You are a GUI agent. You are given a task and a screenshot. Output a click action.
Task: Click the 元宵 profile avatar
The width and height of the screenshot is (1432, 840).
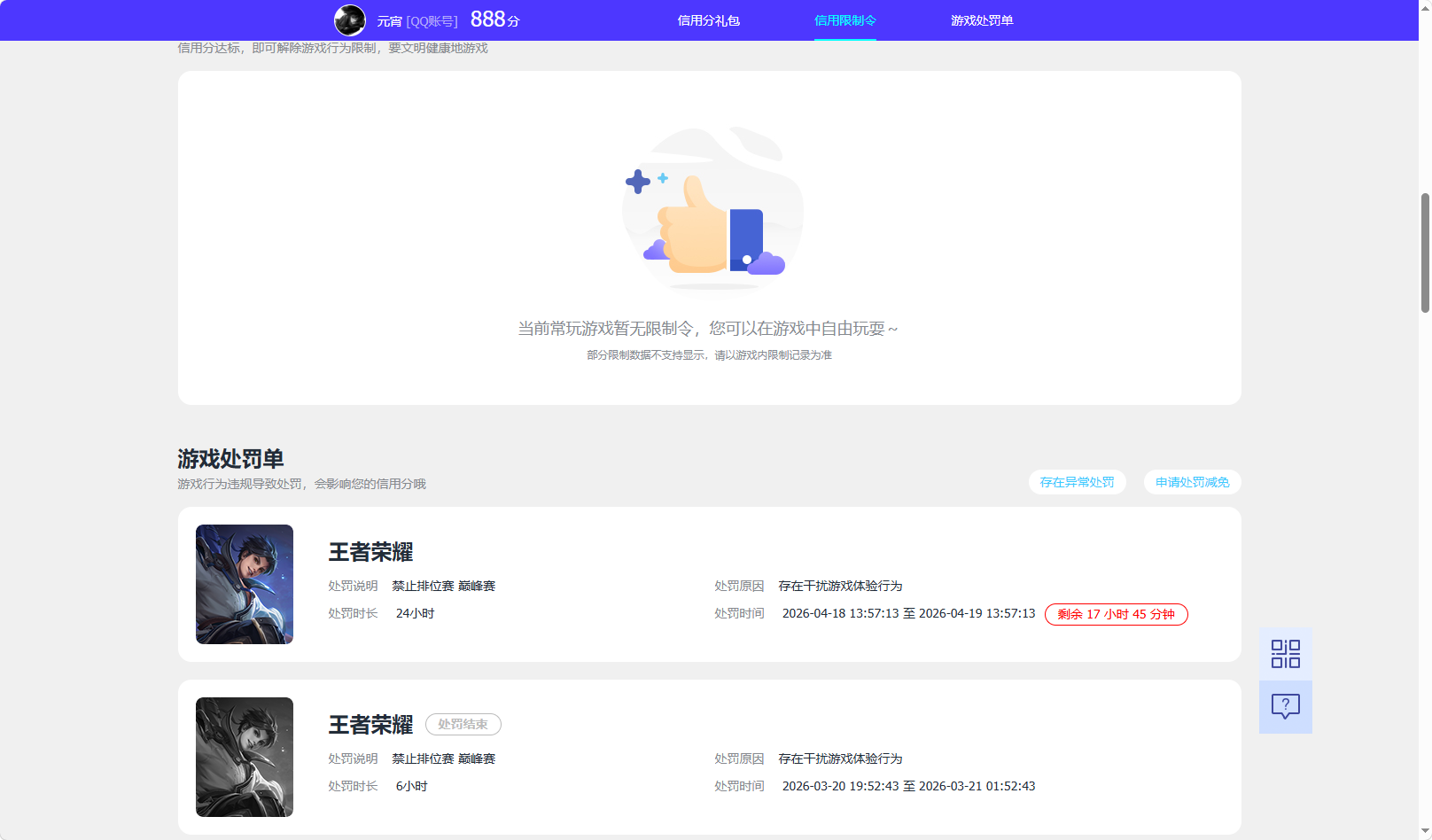coord(350,19)
